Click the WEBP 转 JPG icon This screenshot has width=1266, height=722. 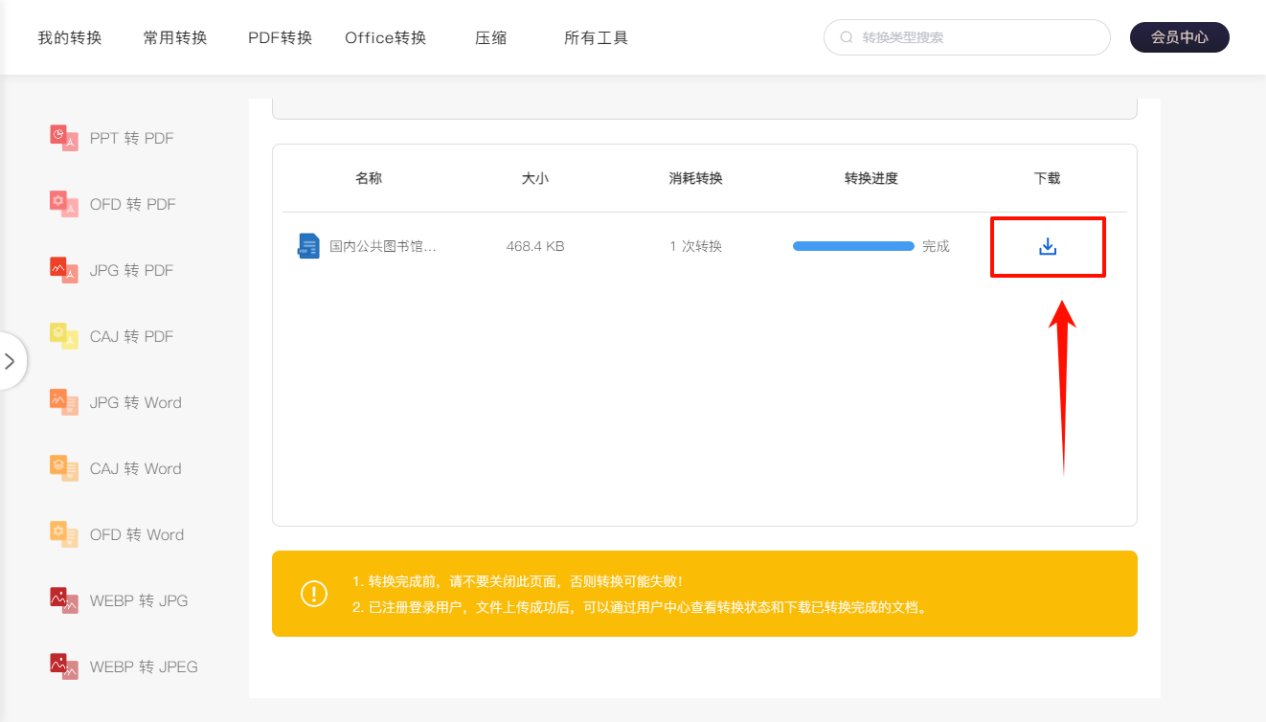pyautogui.click(x=64, y=600)
